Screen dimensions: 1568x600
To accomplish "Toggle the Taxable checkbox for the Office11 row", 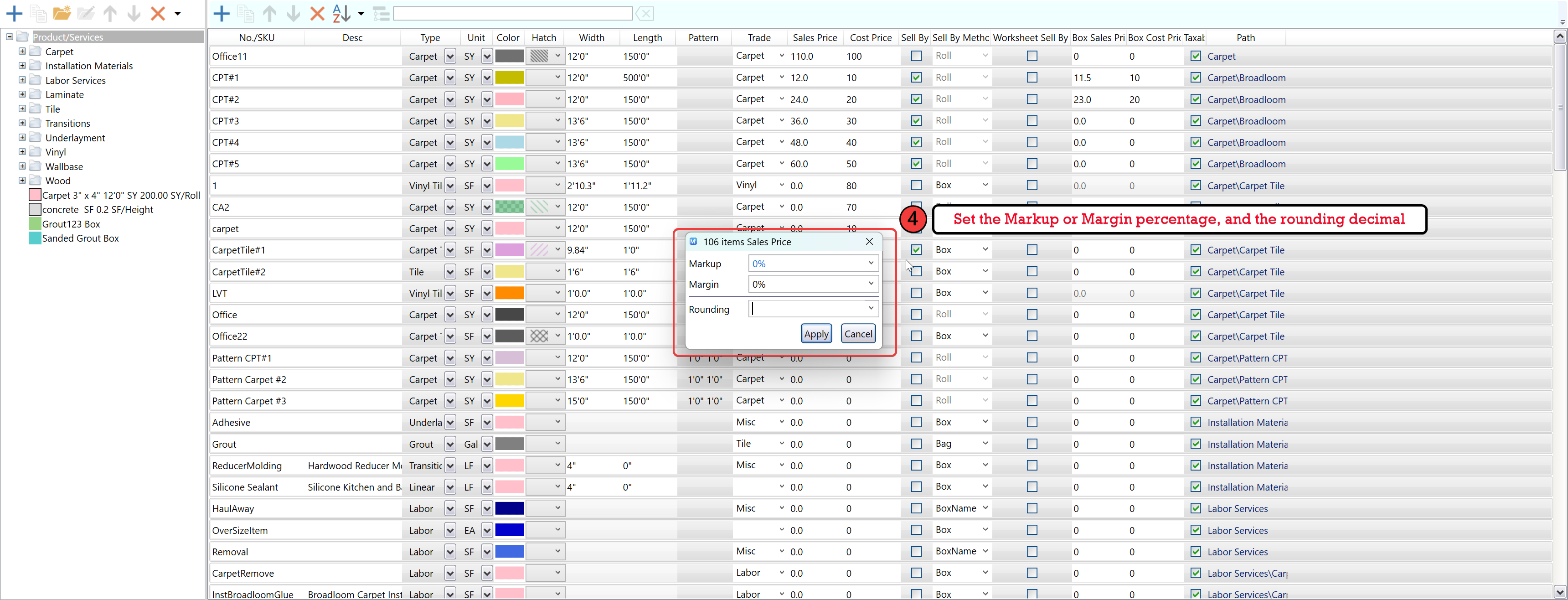I will coord(1196,56).
